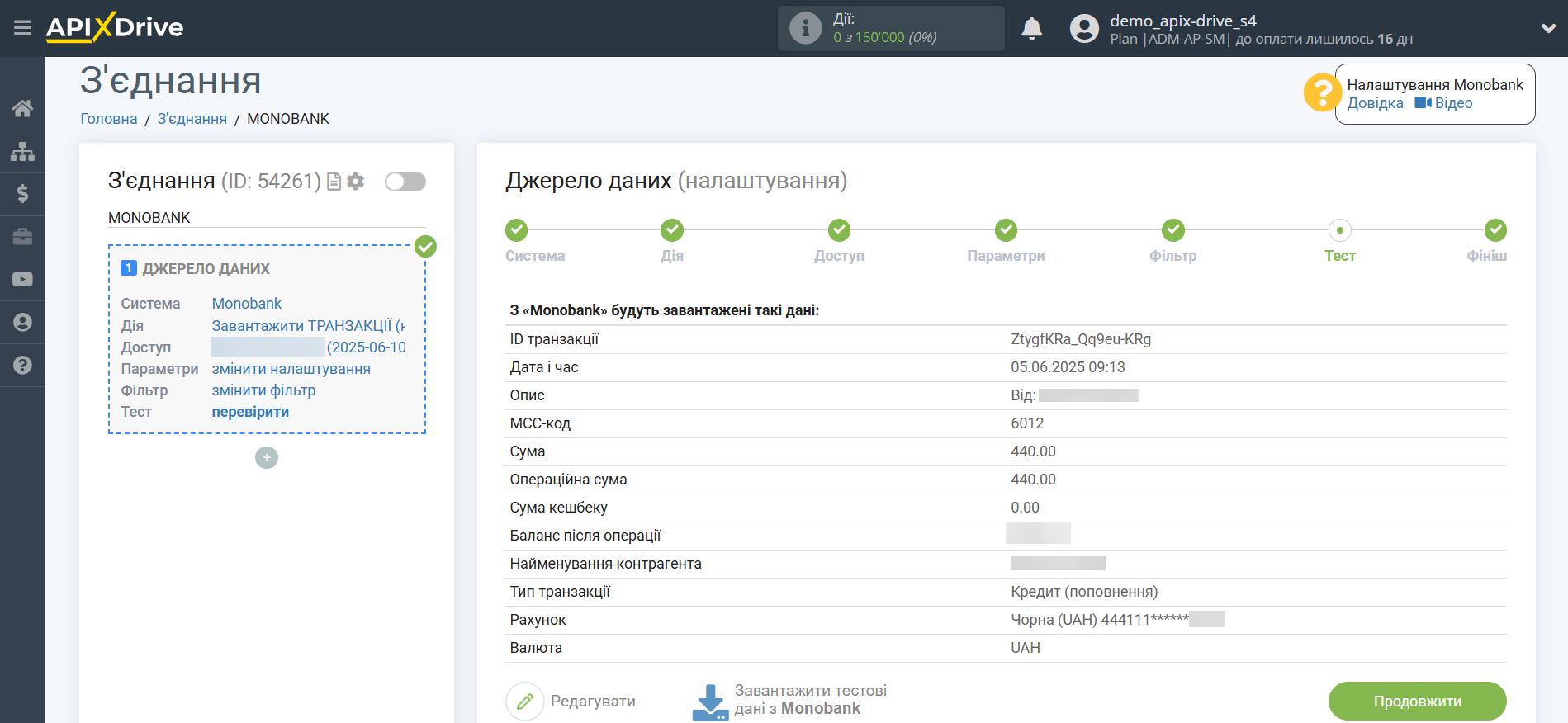Select Кредит (поповнення) value
Viewport: 1568px width, 723px height.
click(1084, 592)
